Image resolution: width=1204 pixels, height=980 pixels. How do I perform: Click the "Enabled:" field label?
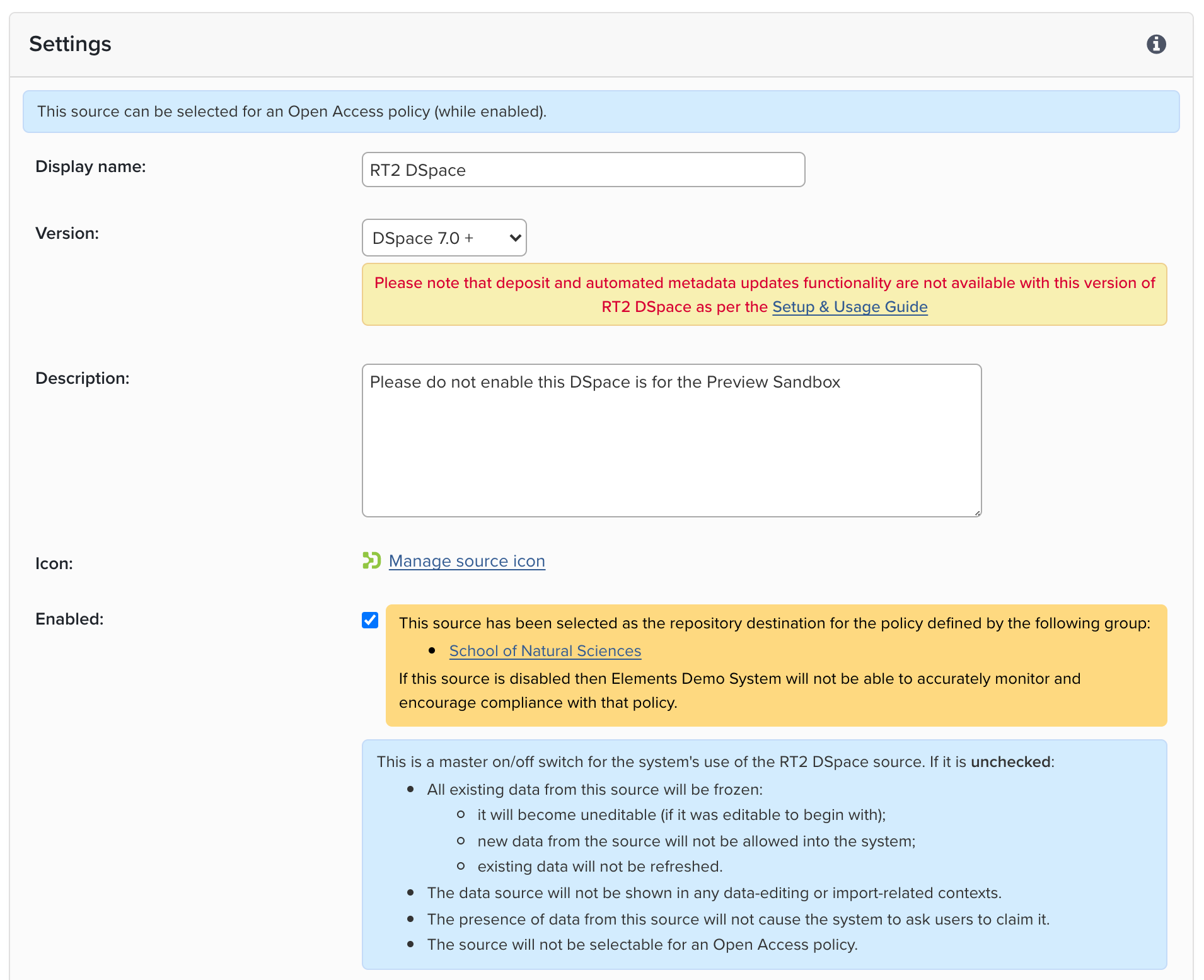pyautogui.click(x=69, y=619)
